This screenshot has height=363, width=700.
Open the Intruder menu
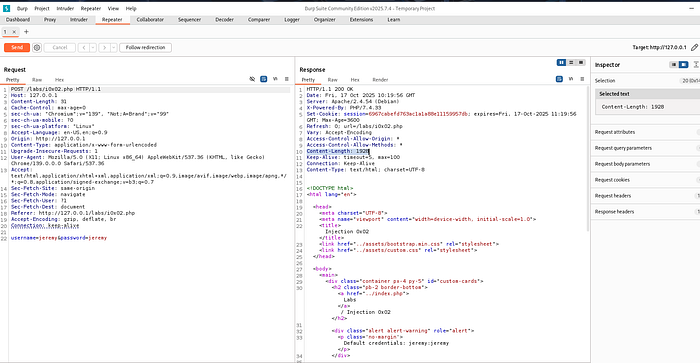65,8
